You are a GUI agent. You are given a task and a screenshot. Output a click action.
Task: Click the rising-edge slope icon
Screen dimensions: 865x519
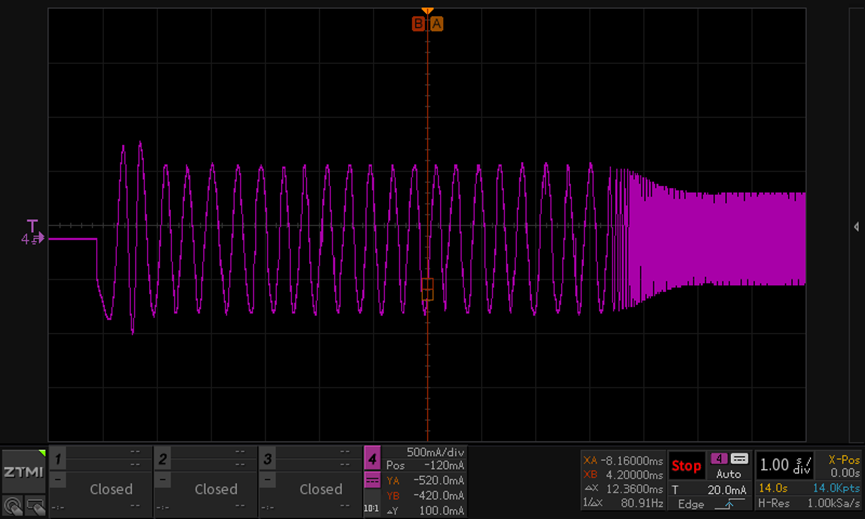pos(729,504)
